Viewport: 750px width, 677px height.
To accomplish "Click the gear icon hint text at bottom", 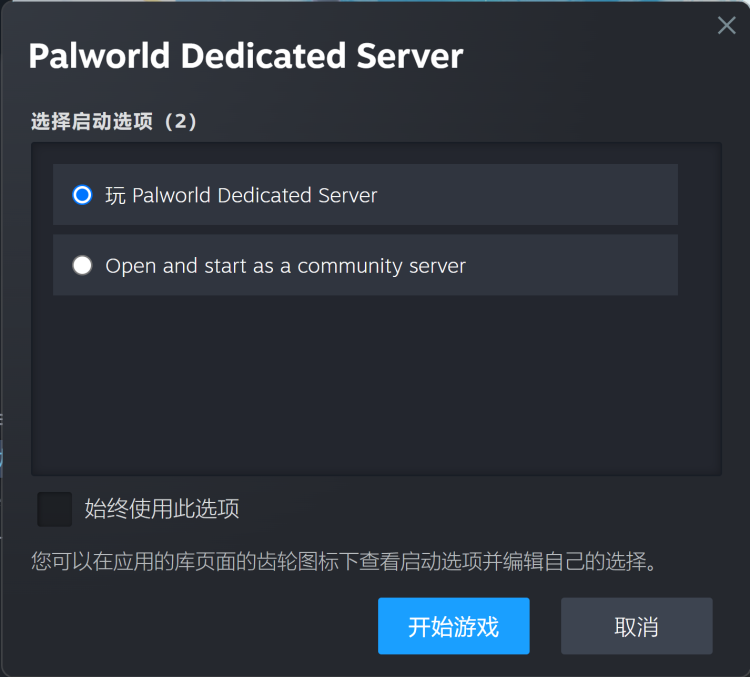I will click(344, 561).
